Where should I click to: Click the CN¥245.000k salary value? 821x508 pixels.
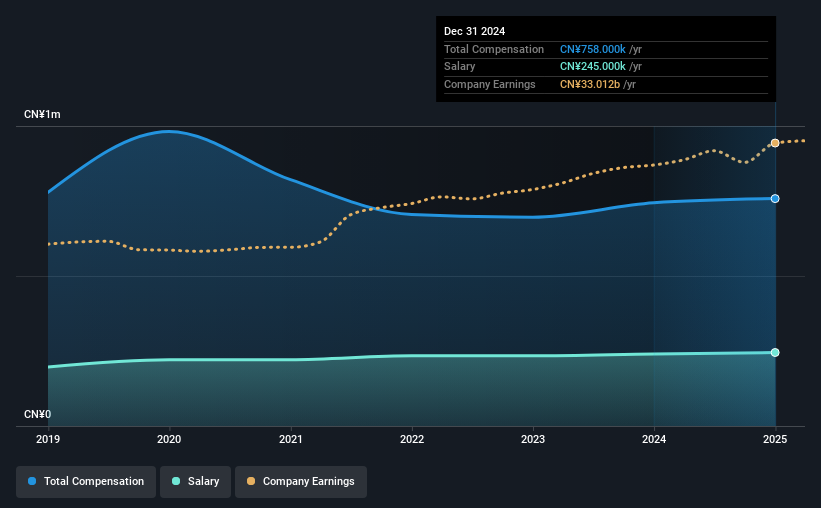pyautogui.click(x=593, y=67)
